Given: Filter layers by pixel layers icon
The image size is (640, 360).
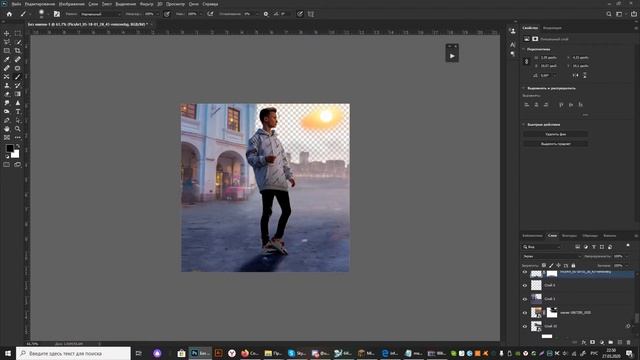Looking at the screenshot, I should point(578,247).
